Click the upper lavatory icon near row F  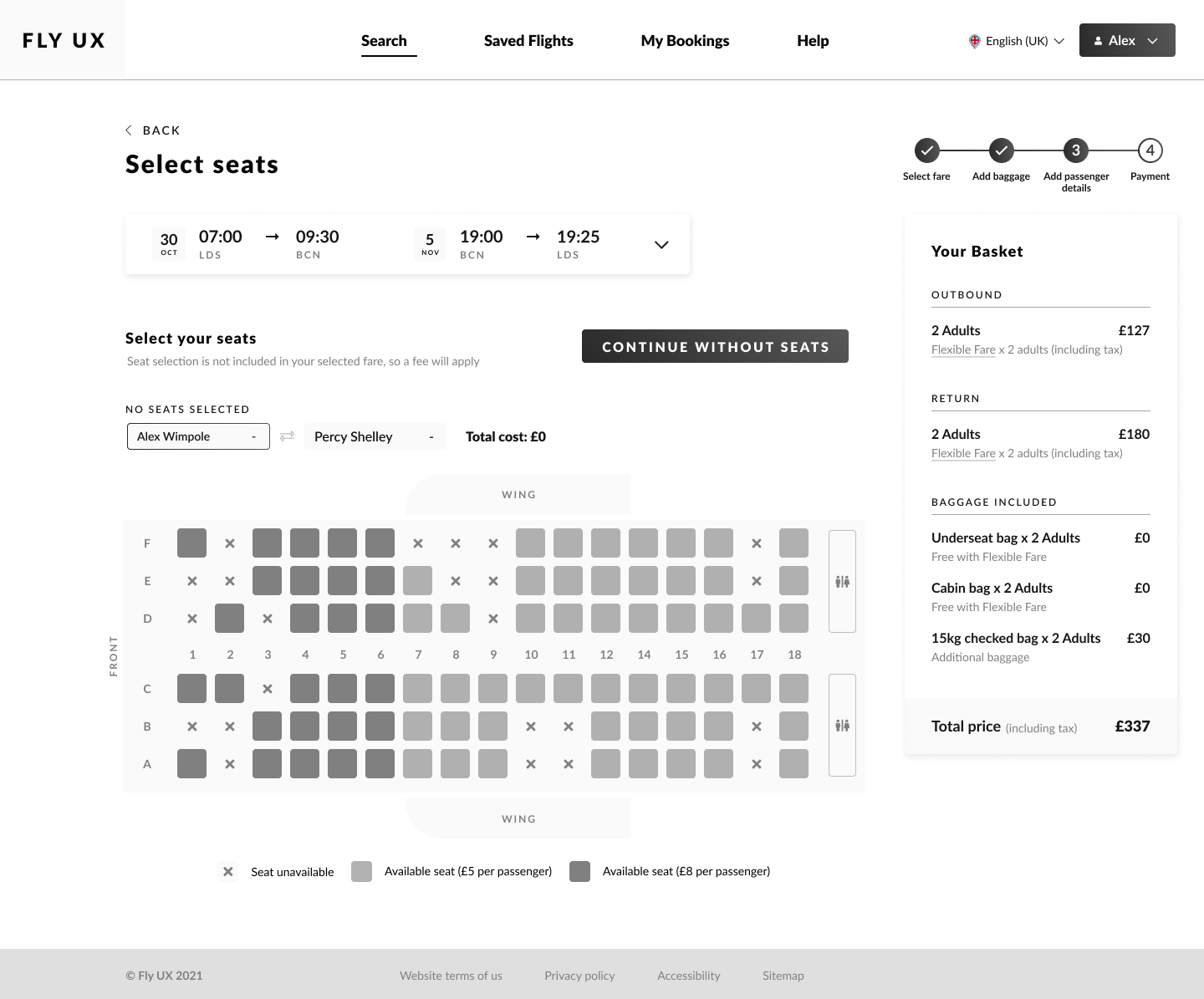click(x=842, y=581)
